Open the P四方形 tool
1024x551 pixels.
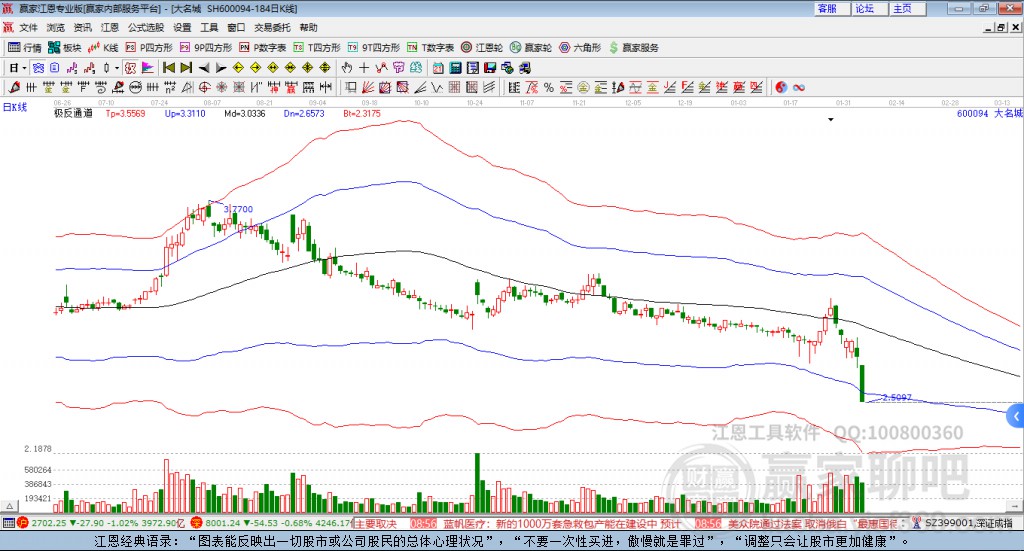coord(149,48)
